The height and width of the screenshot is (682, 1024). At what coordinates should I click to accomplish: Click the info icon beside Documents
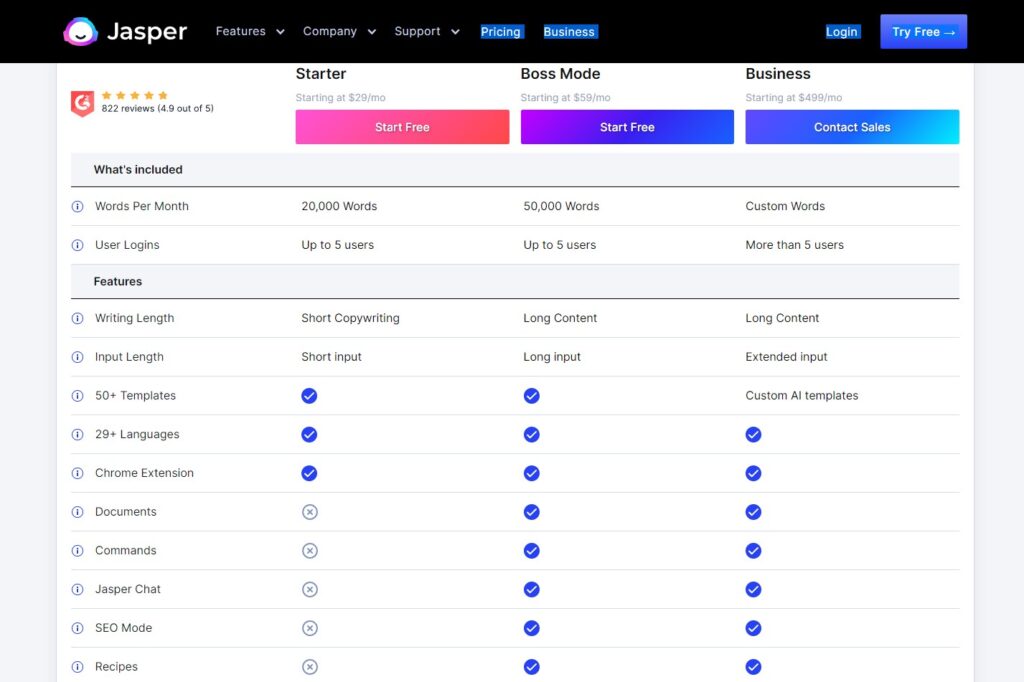(78, 512)
